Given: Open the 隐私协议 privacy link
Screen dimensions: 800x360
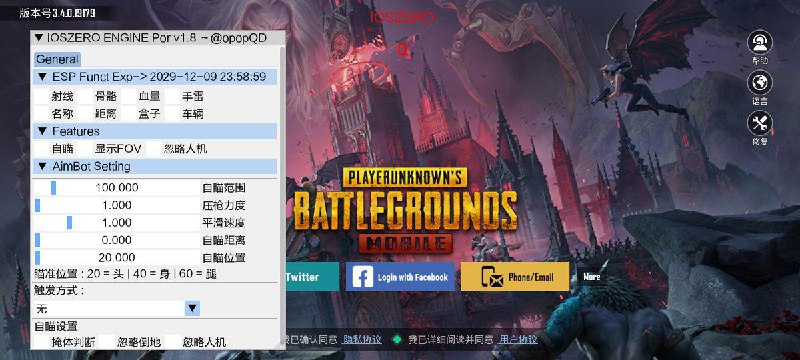Looking at the screenshot, I should pyautogui.click(x=362, y=340).
